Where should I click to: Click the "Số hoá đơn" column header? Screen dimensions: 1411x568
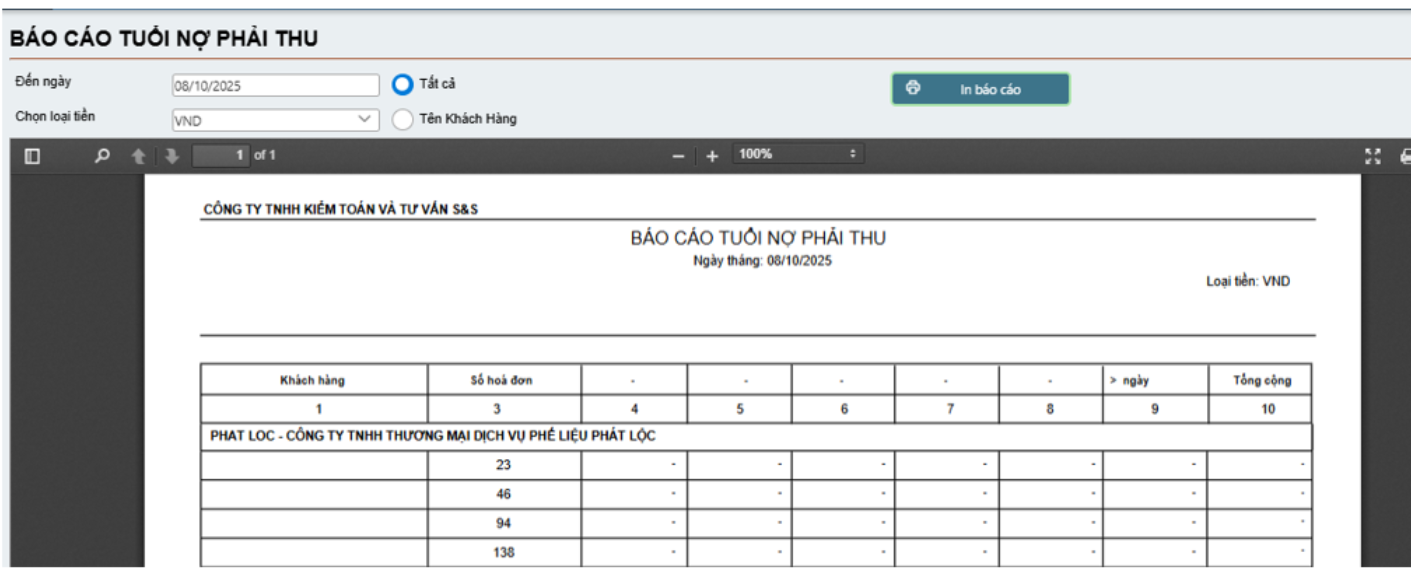tap(504, 380)
